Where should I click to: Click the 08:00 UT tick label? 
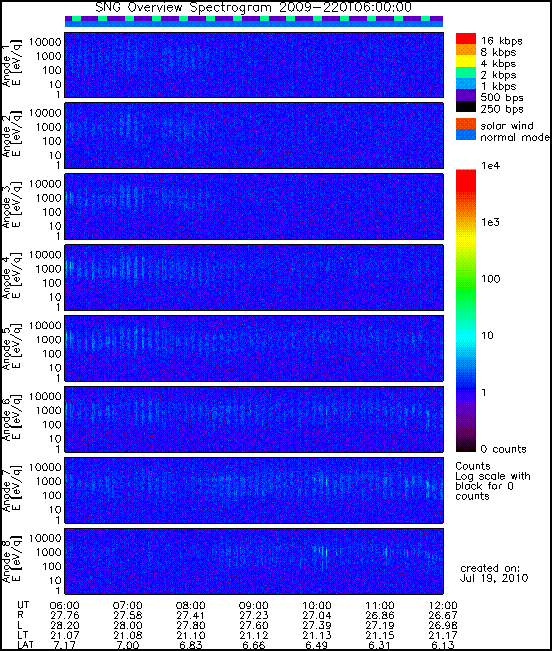191,606
